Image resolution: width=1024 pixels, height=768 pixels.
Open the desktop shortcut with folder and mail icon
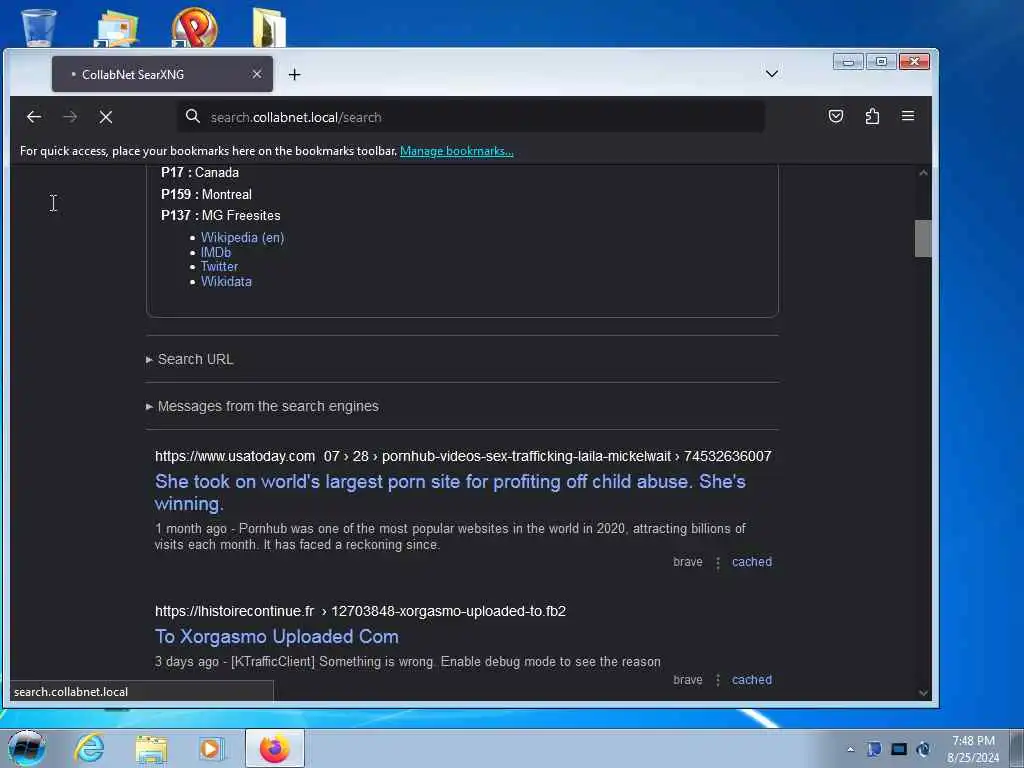(116, 29)
